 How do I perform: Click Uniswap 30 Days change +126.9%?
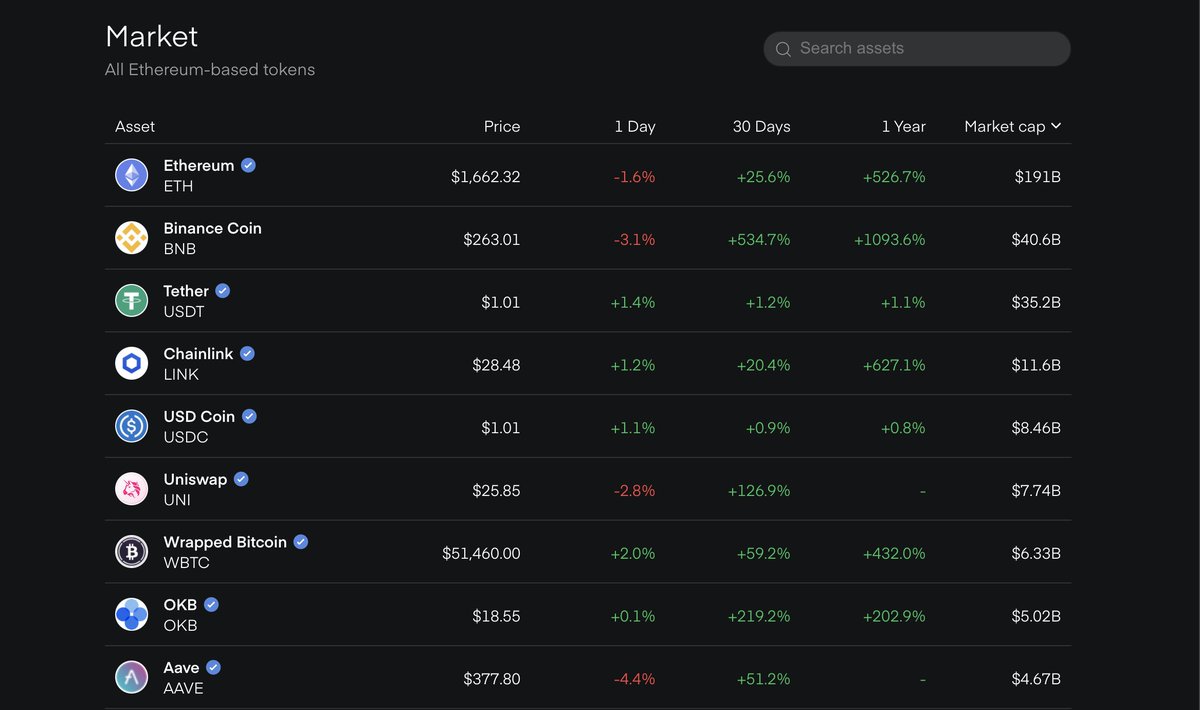click(759, 491)
